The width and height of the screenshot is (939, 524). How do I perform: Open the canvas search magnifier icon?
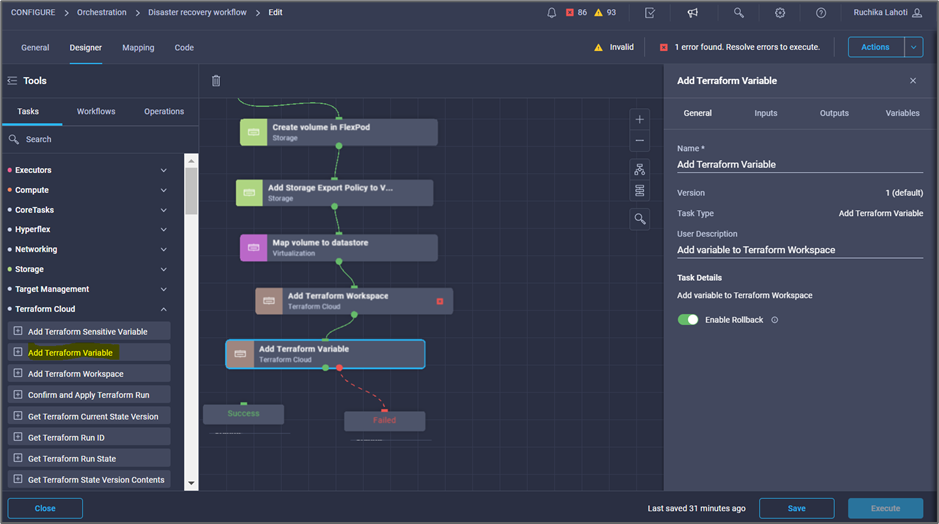coord(640,218)
